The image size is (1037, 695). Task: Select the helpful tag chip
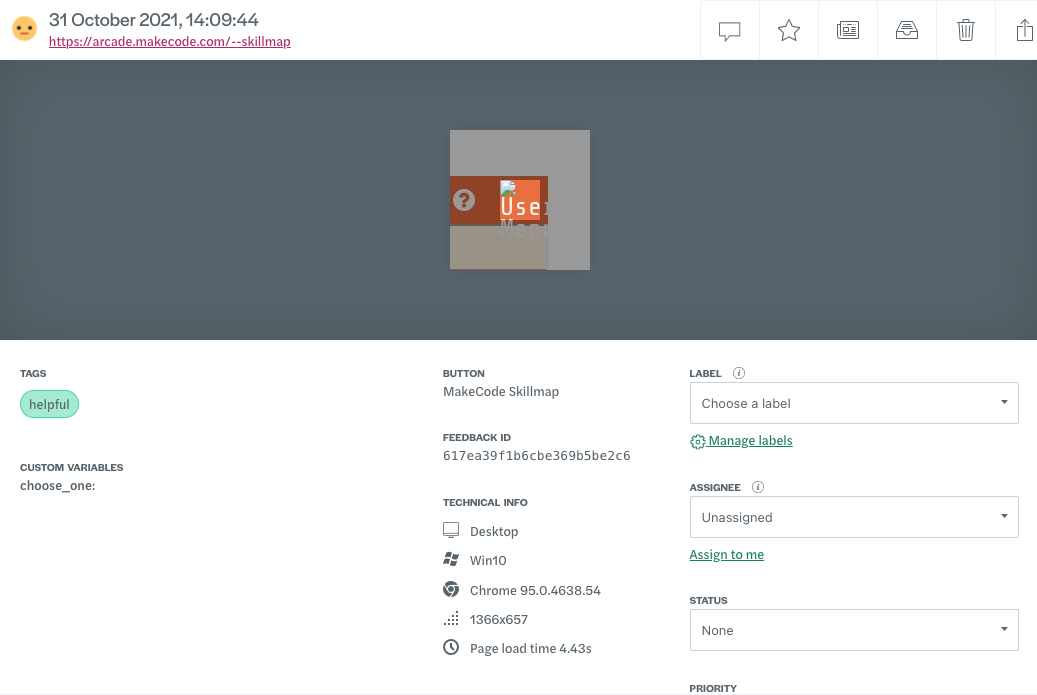click(49, 404)
